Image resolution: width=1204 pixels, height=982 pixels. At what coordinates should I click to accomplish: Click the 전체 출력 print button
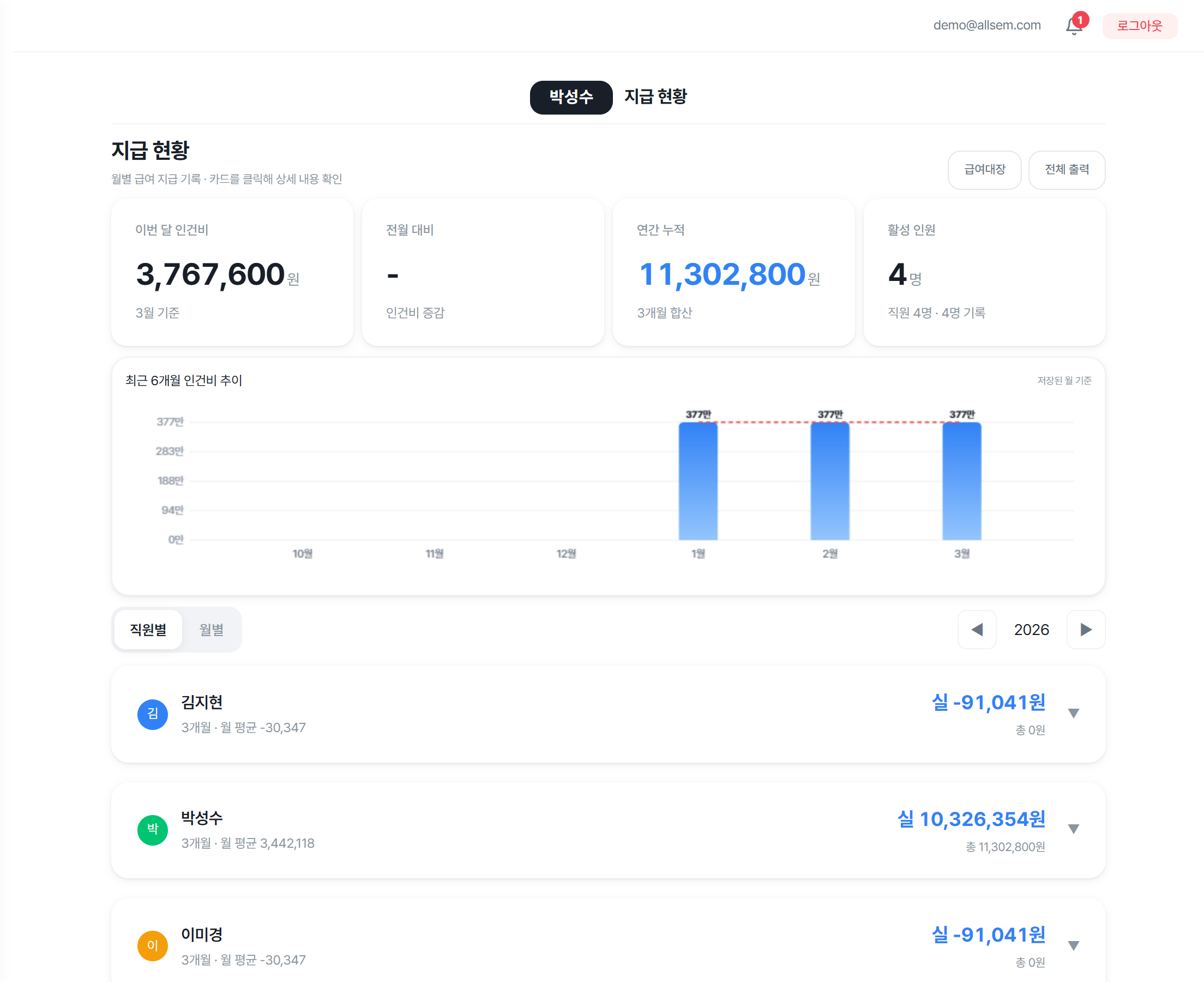click(1066, 170)
